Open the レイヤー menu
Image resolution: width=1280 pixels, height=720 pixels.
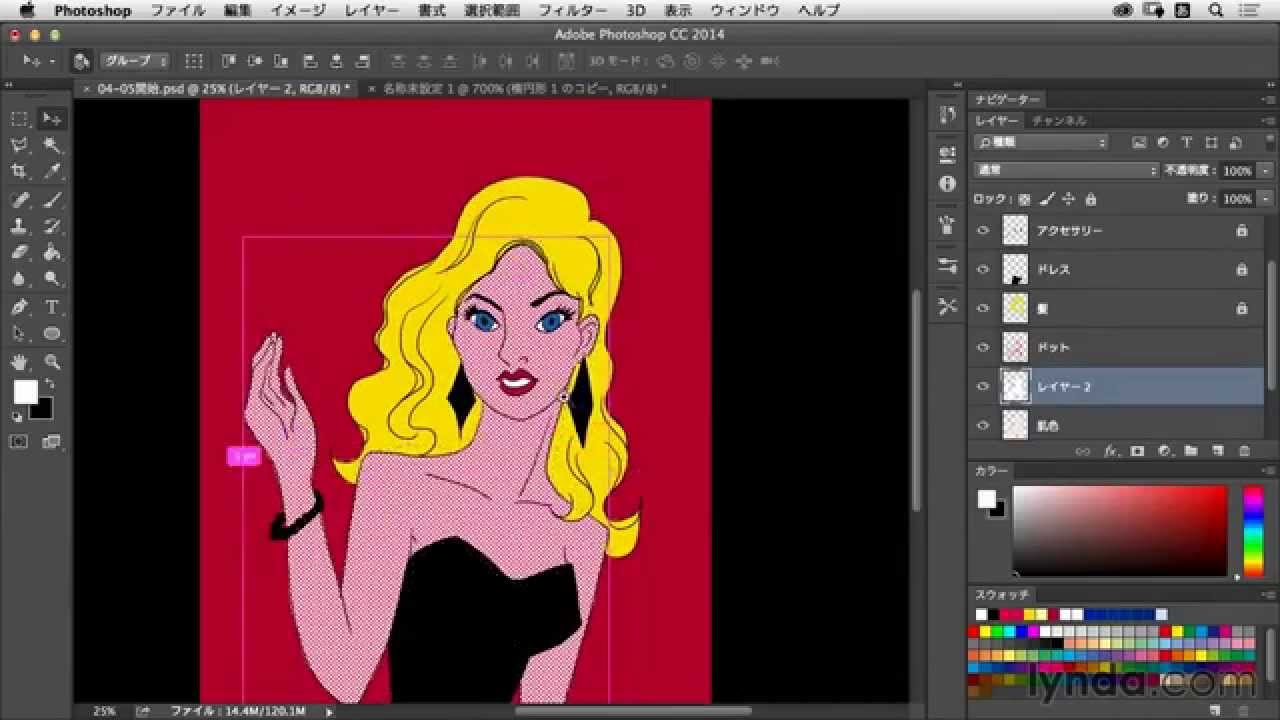tap(372, 11)
